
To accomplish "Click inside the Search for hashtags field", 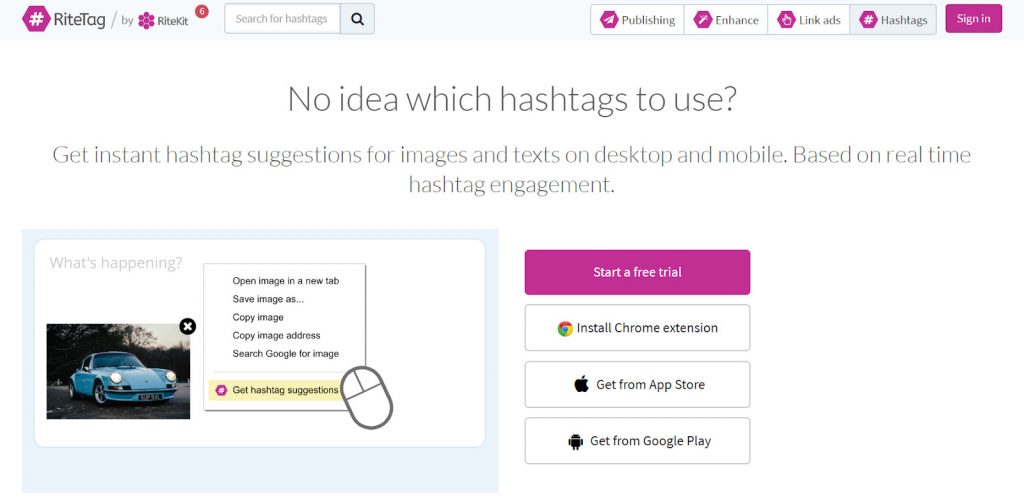I will click(x=282, y=19).
